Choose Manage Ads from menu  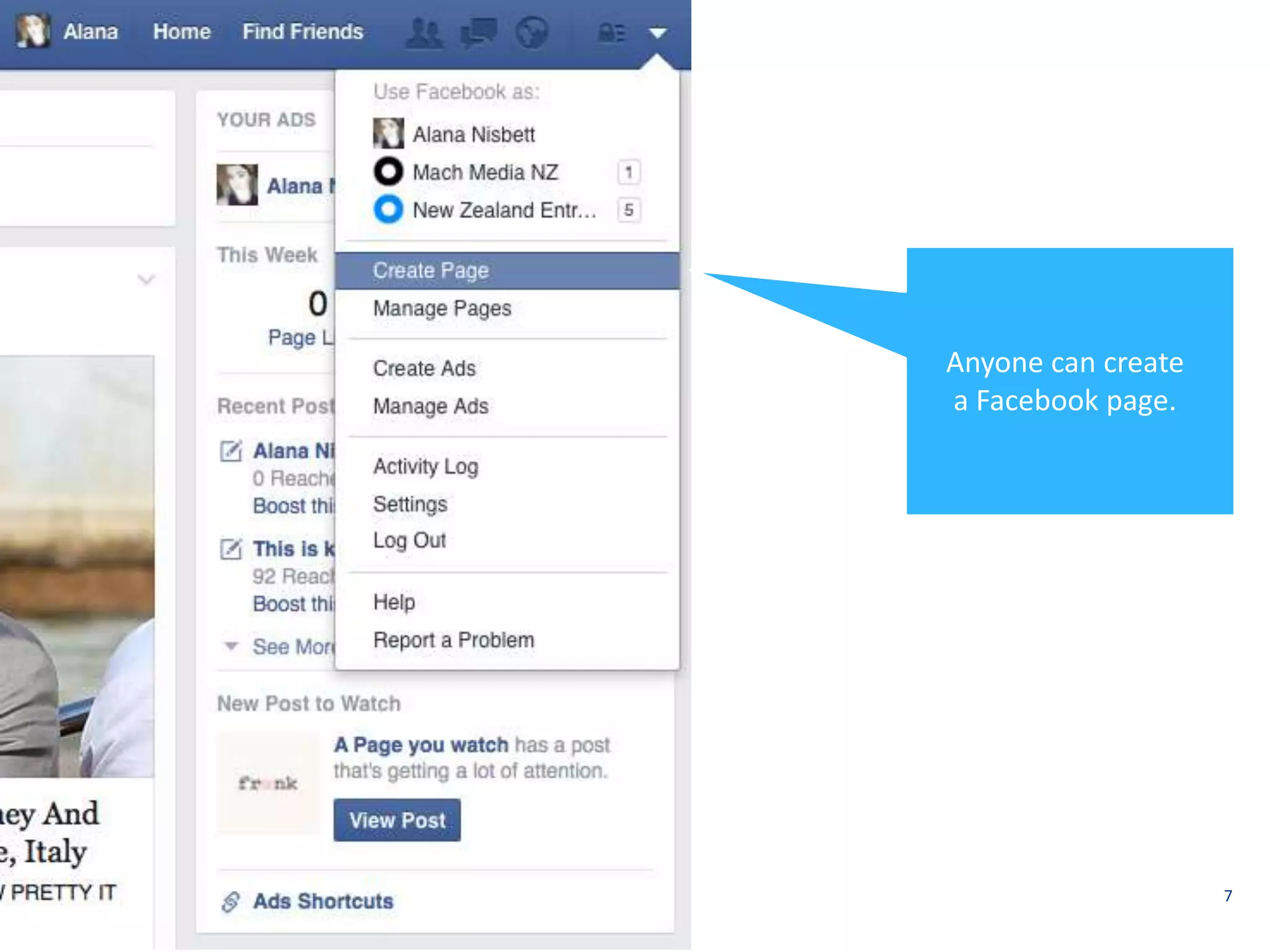[507, 406]
